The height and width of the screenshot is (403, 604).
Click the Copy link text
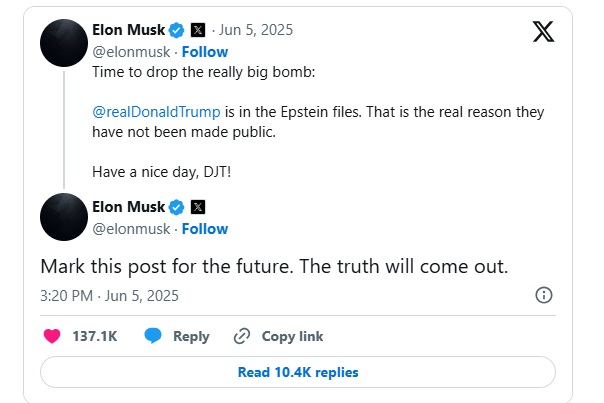click(292, 336)
